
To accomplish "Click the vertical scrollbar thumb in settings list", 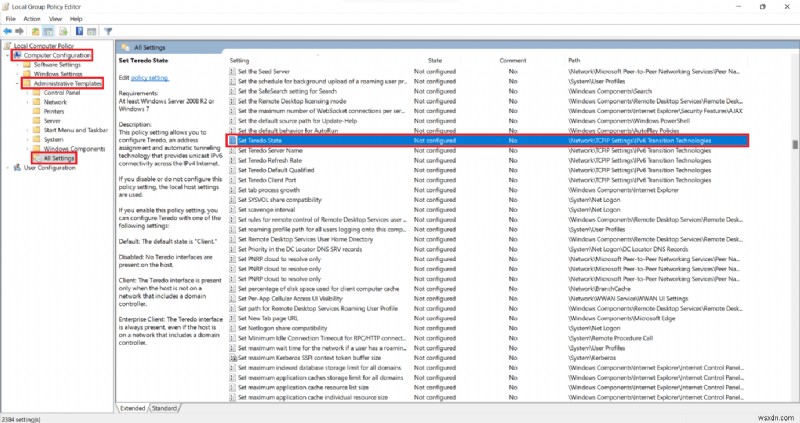I will click(795, 144).
